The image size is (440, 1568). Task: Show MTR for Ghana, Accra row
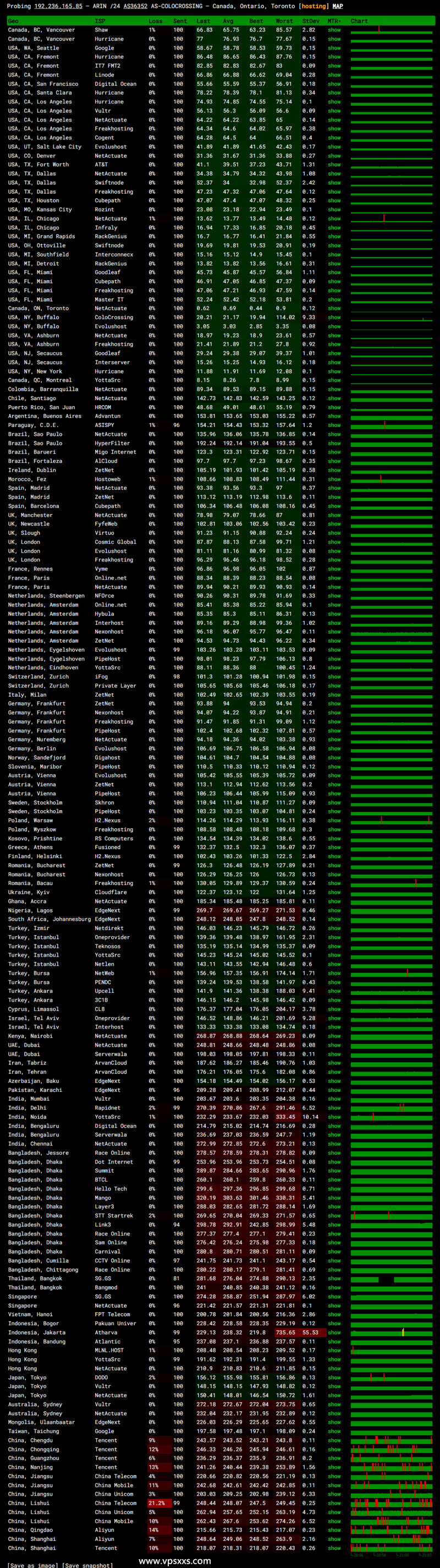pos(334,901)
